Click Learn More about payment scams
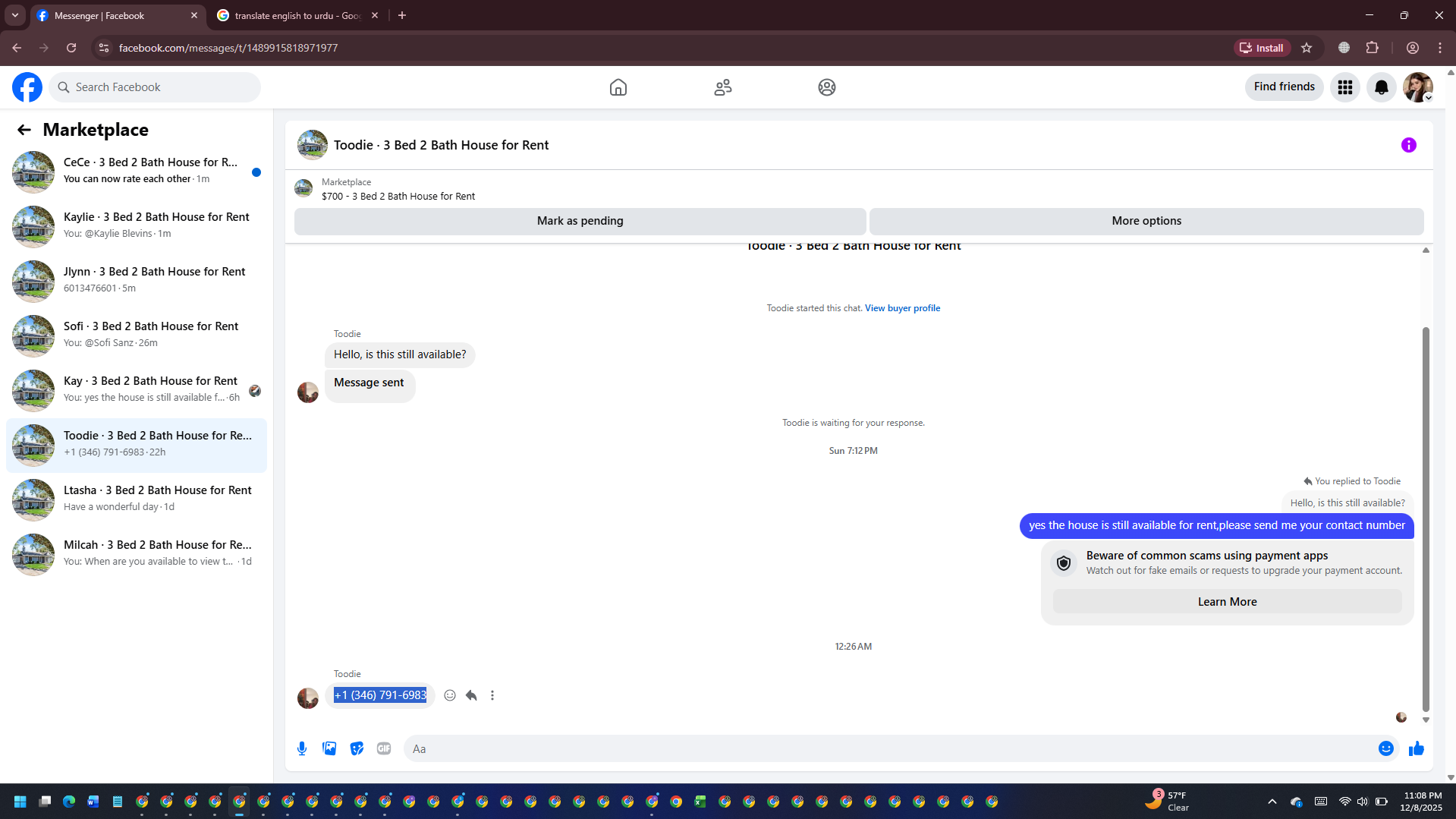 1227,602
